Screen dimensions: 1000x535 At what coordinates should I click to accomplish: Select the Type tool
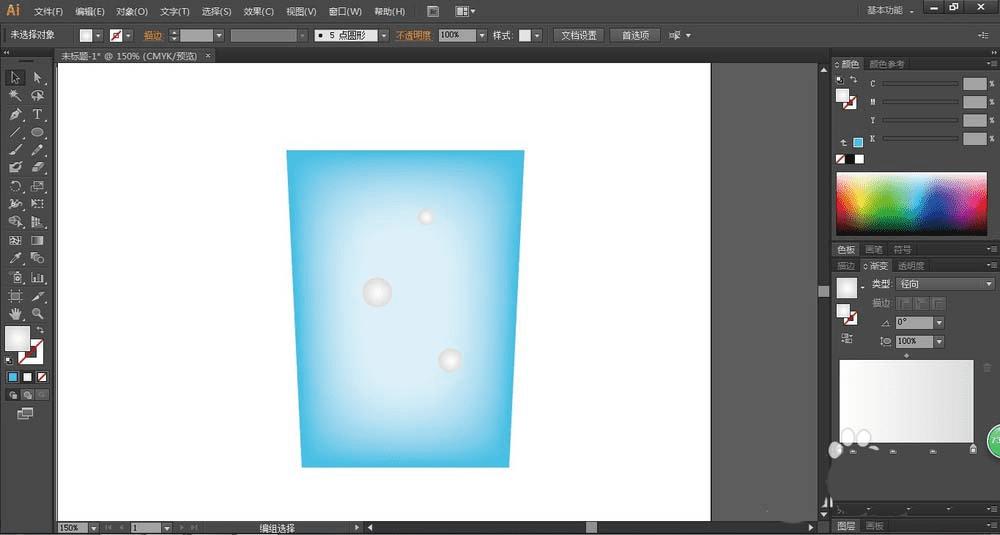[x=37, y=114]
